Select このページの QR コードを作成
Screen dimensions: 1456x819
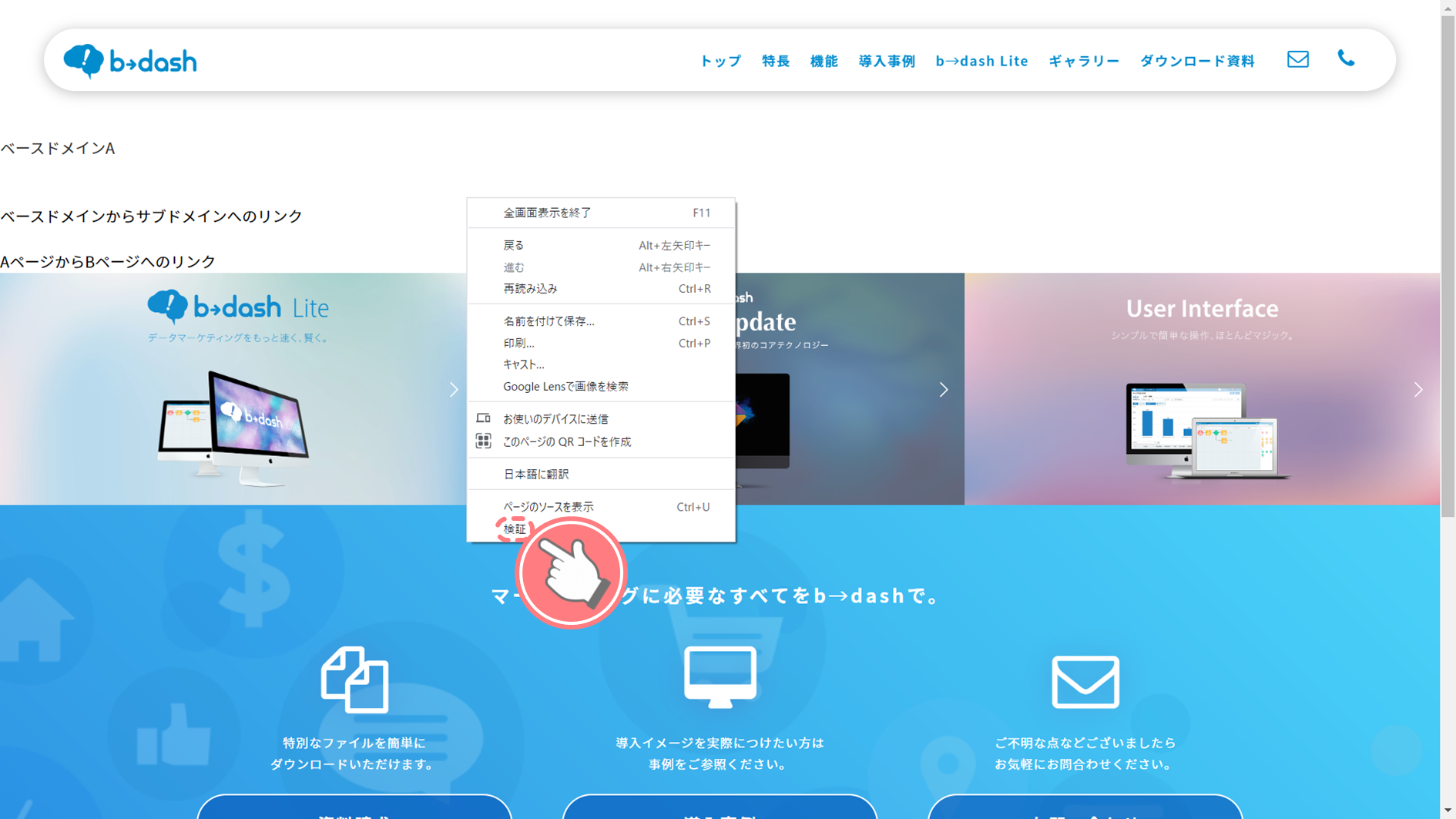coord(601,441)
